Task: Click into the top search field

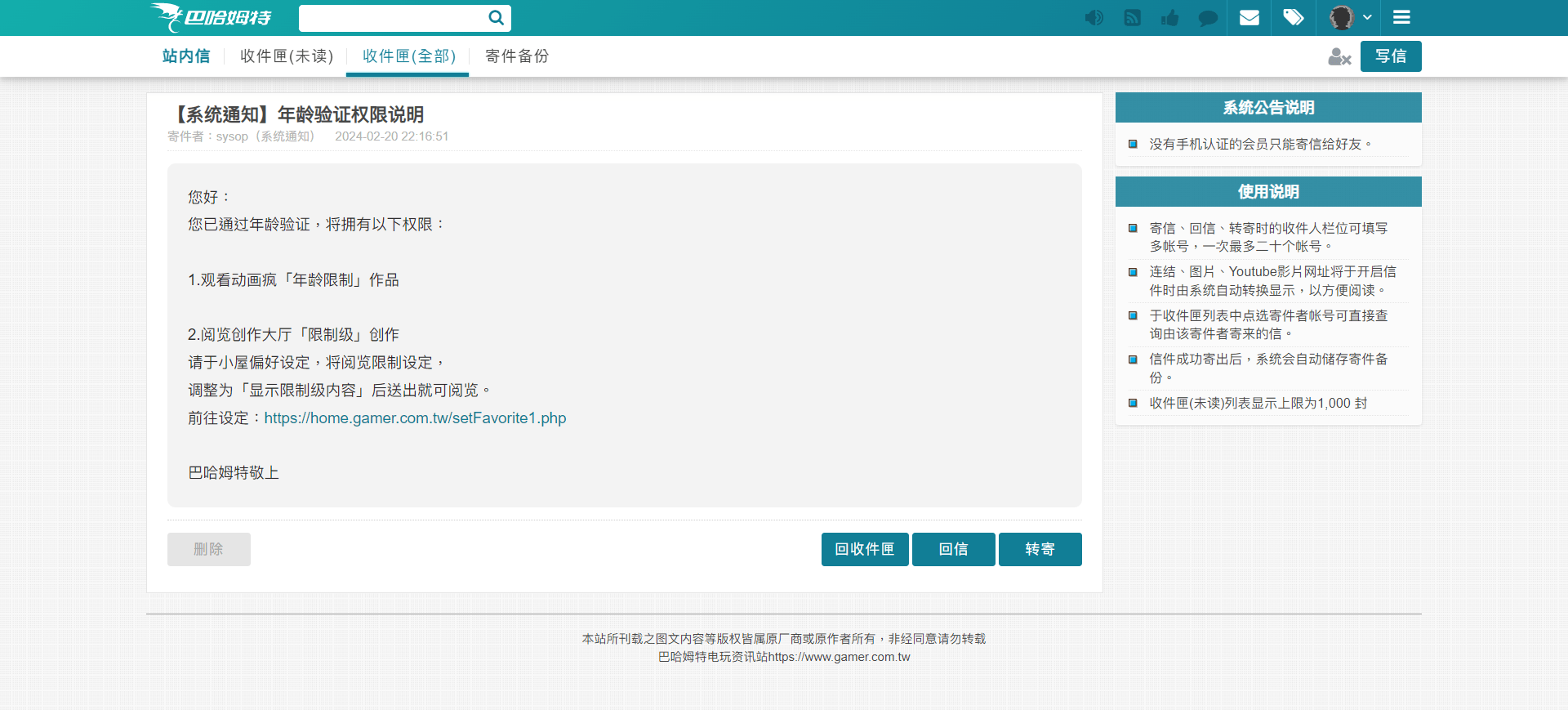Action: coord(394,18)
